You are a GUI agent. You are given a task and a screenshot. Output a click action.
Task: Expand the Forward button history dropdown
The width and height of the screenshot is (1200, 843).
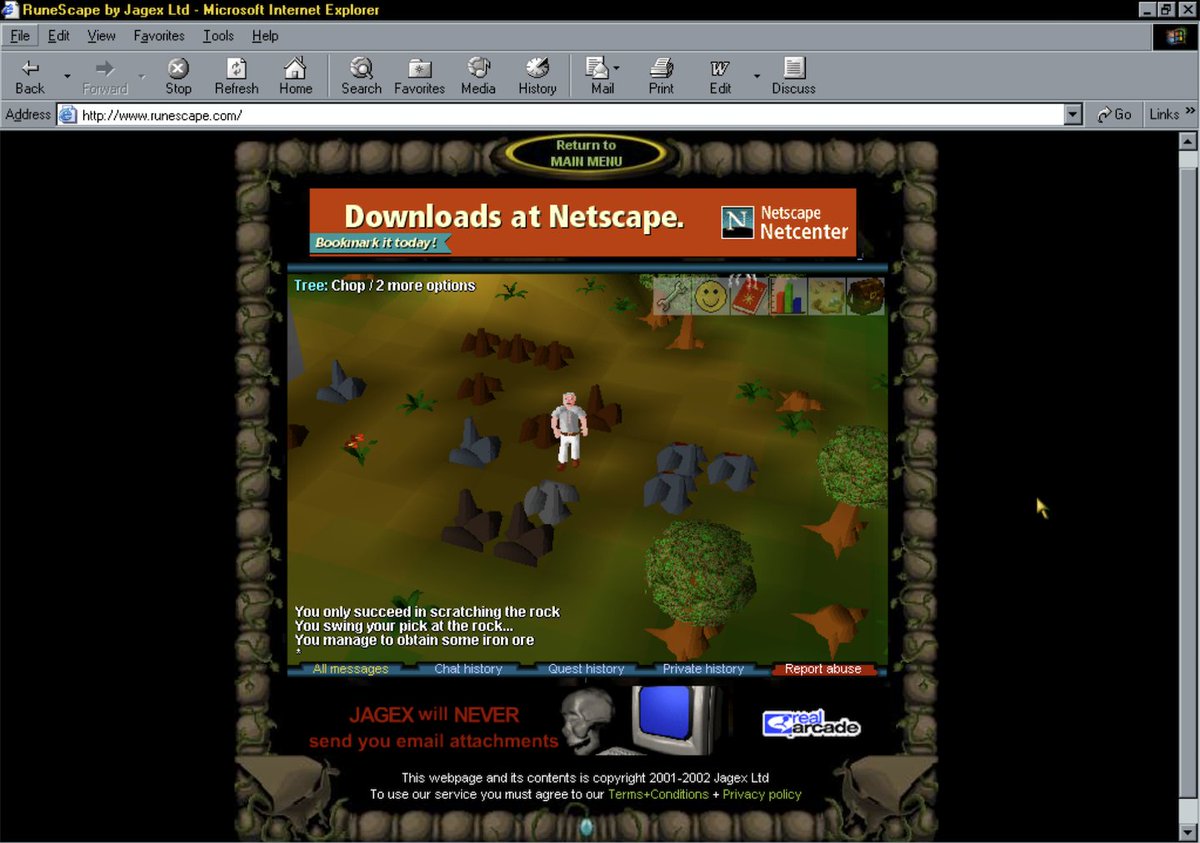[142, 77]
